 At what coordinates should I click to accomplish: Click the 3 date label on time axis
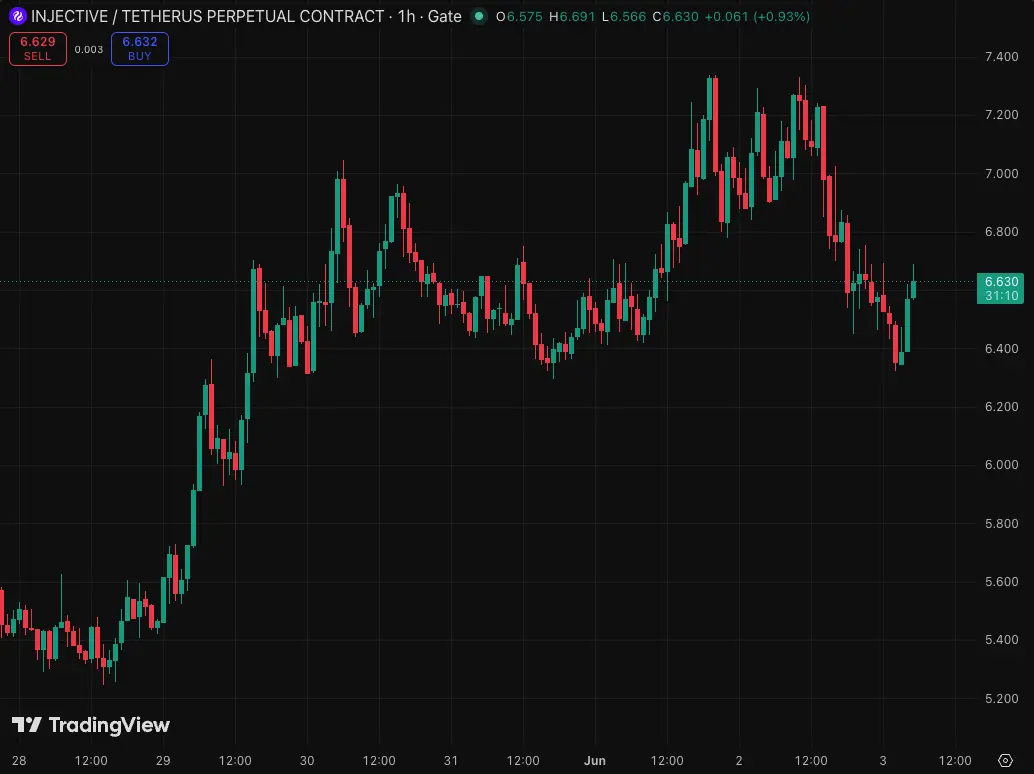click(x=883, y=760)
